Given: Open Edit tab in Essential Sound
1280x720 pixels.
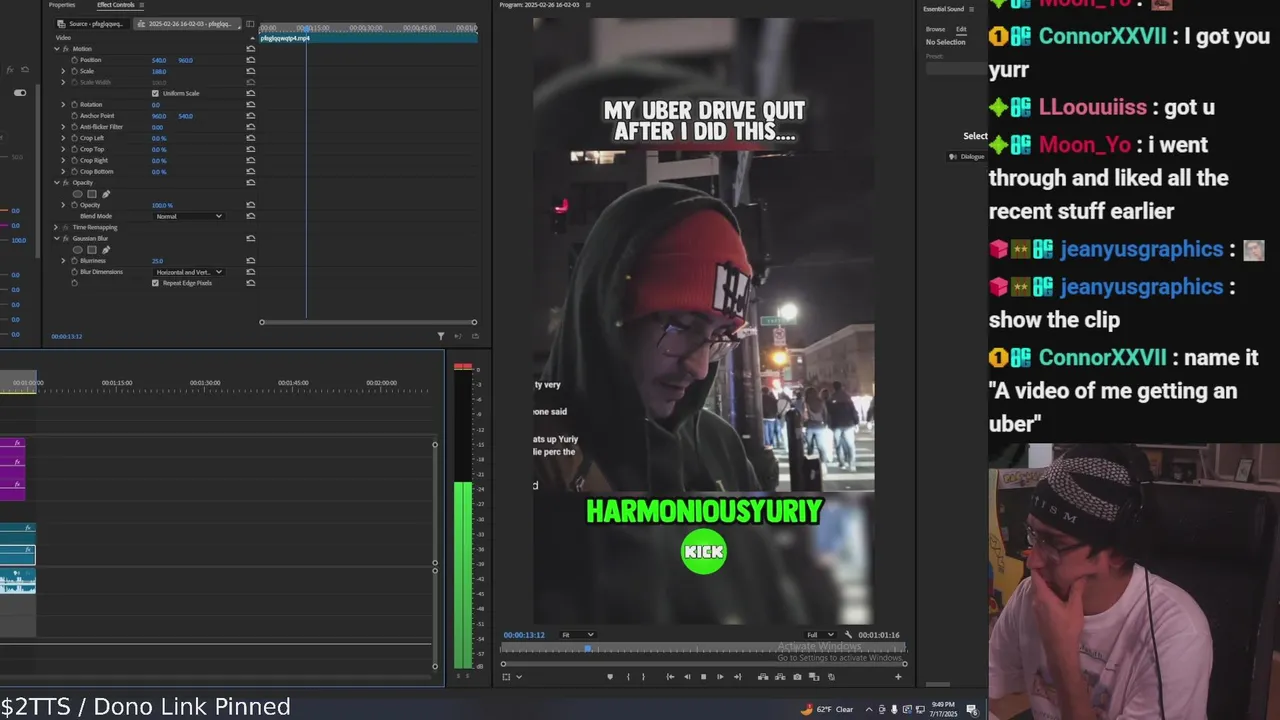Looking at the screenshot, I should click(961, 29).
